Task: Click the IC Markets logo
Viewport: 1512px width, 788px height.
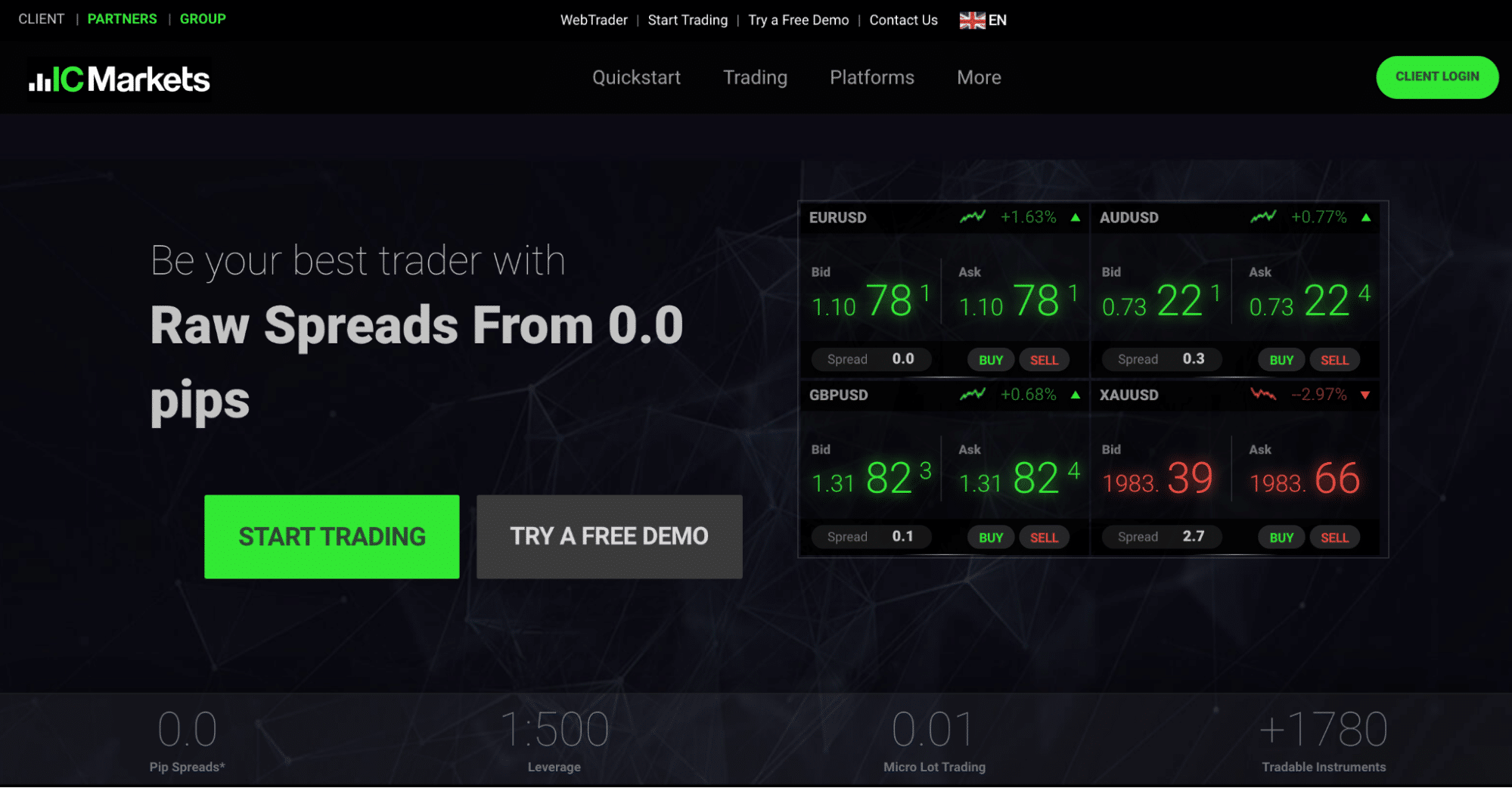Action: [x=119, y=79]
